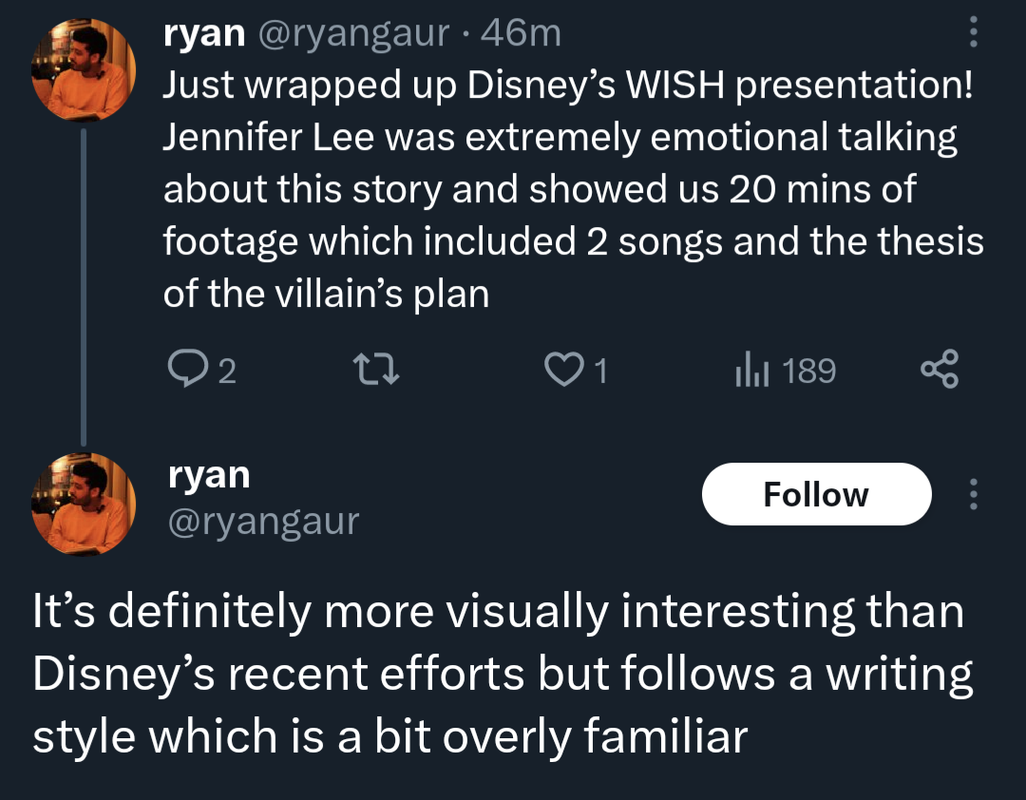This screenshot has width=1026, height=800.
Task: Open ryan's avatar beside the Follow button
Action: 84,503
